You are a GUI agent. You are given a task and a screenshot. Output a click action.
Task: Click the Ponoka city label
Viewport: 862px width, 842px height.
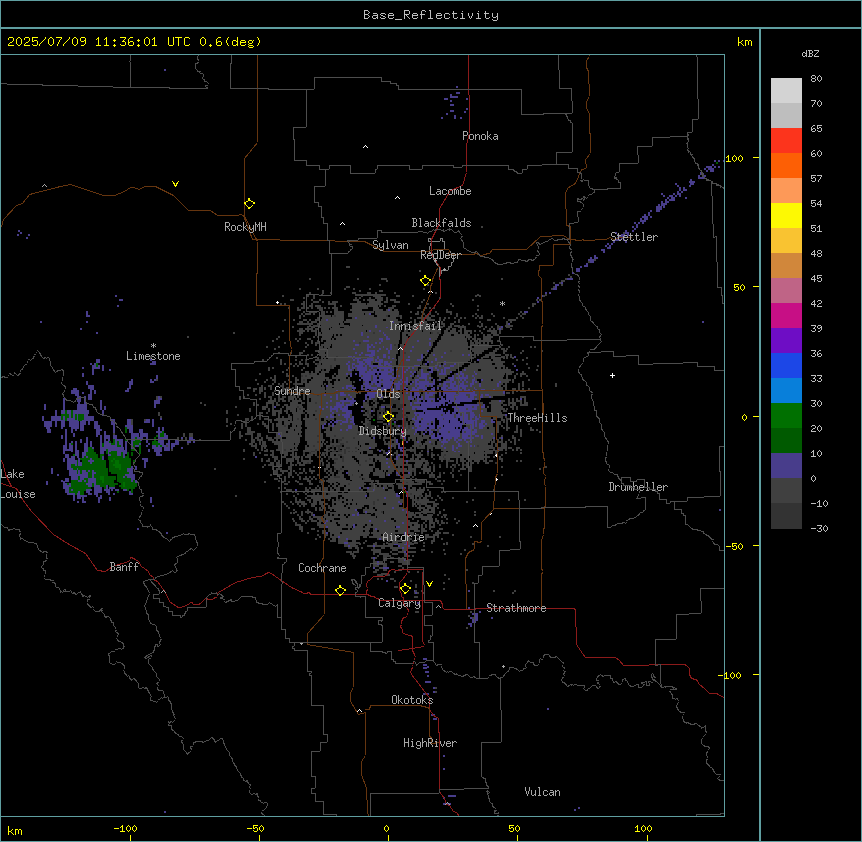coord(480,136)
